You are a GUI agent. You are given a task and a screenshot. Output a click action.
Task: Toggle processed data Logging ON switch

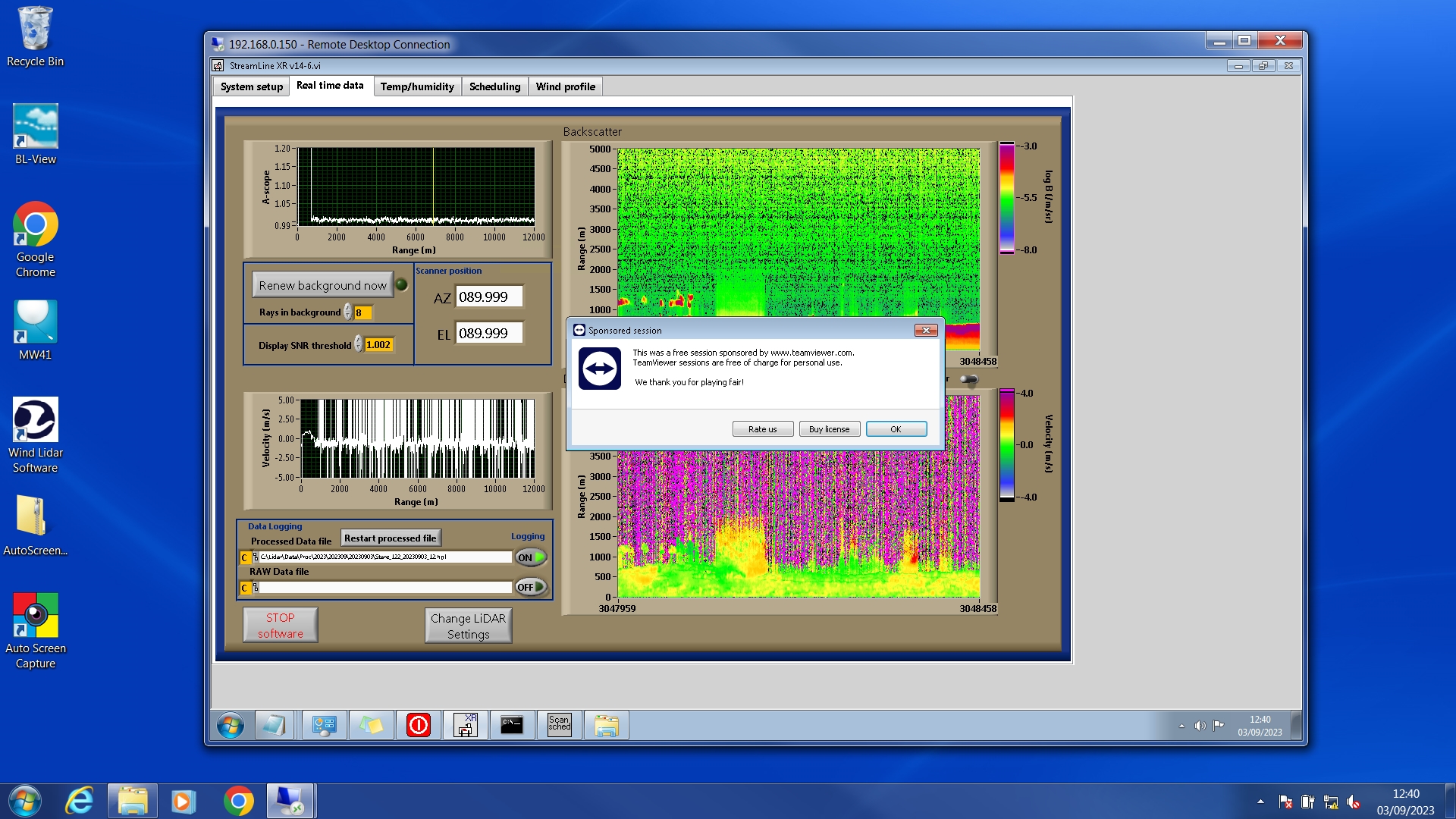(x=530, y=557)
